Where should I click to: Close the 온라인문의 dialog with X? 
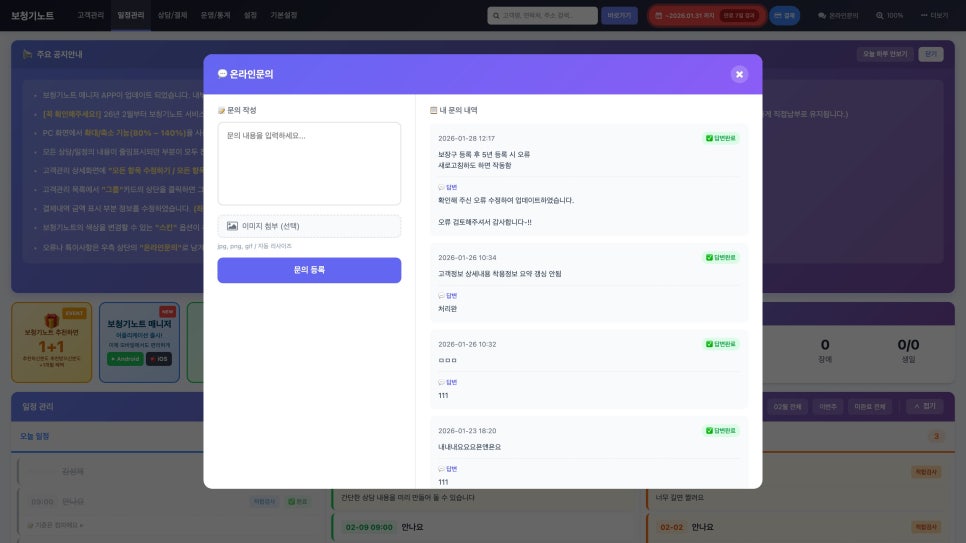739,74
